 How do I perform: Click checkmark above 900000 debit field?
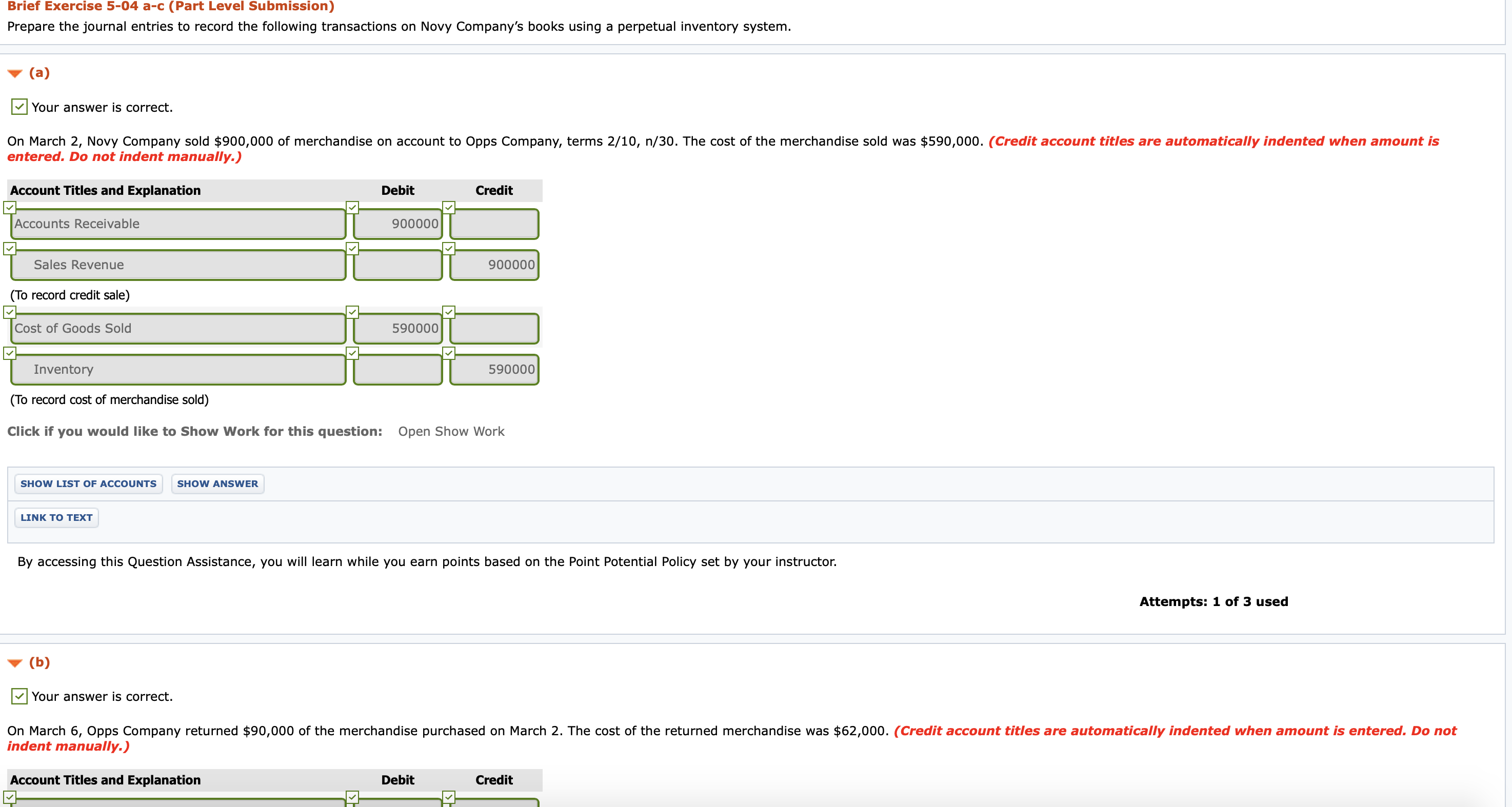click(x=352, y=208)
